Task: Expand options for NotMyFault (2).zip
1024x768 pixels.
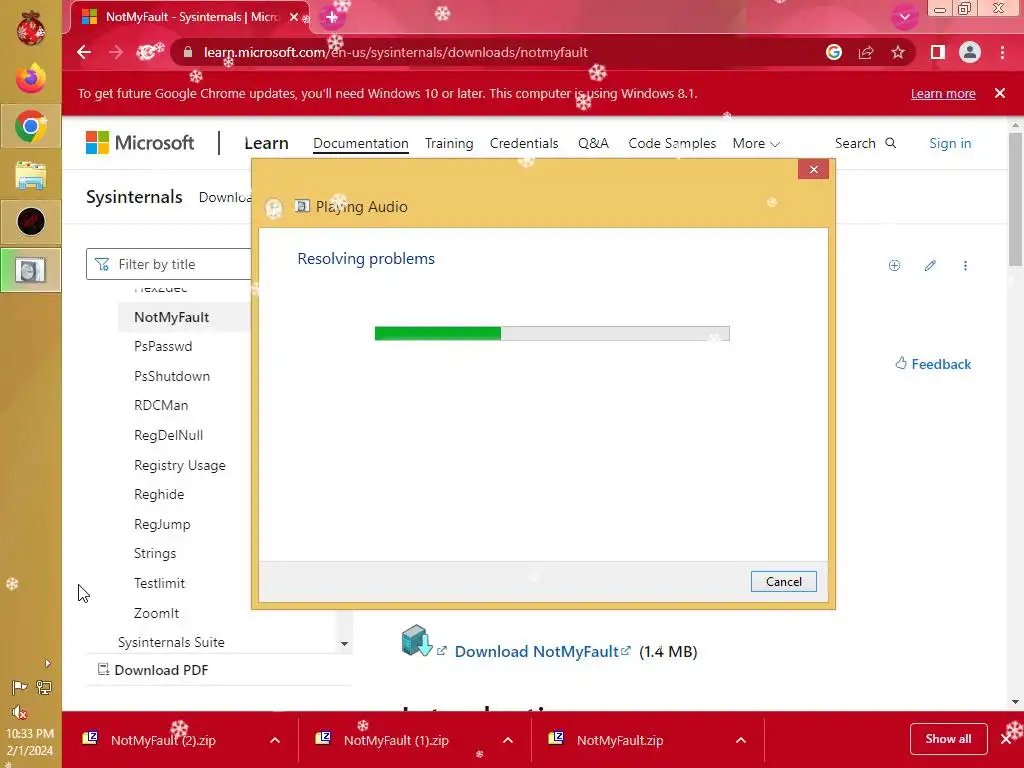Action: click(x=275, y=740)
